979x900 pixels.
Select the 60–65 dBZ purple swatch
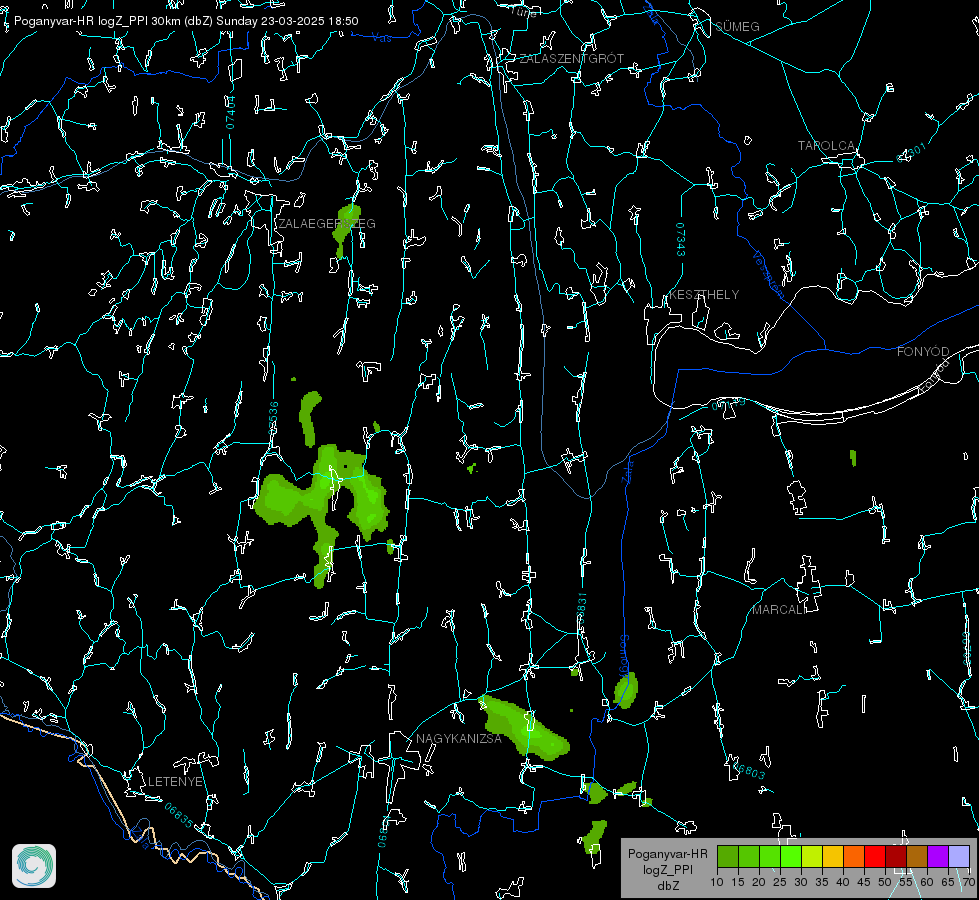click(938, 856)
